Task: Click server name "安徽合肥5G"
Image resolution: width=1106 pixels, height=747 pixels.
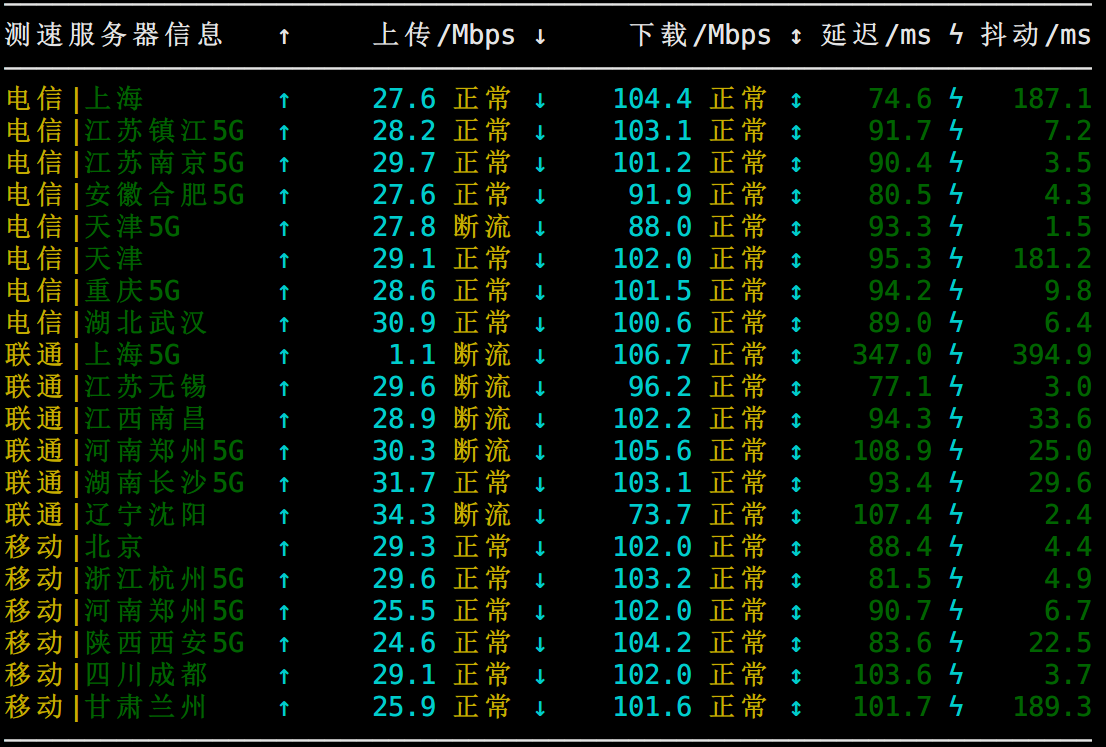Action: click(164, 195)
